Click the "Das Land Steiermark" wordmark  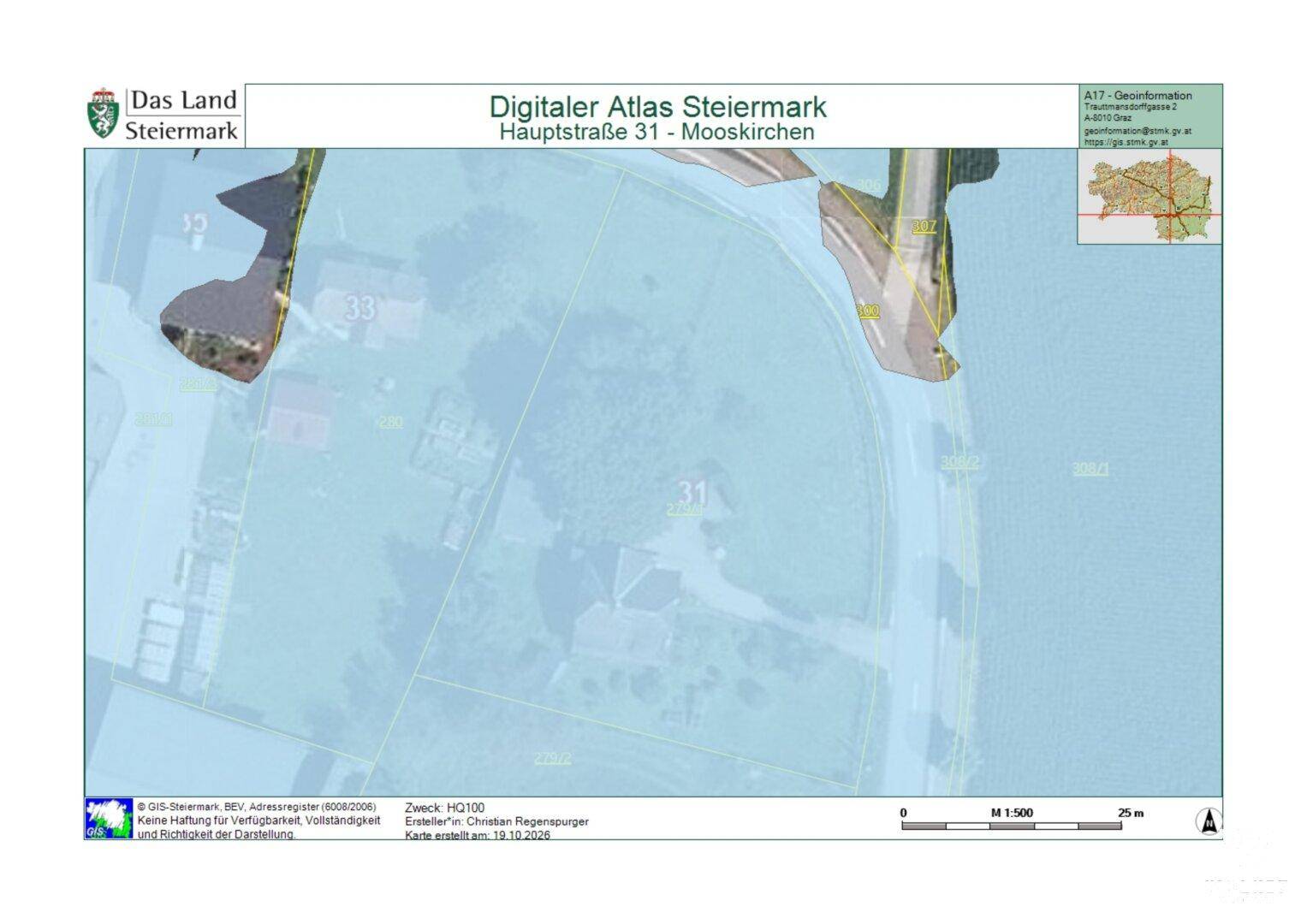[182, 115]
